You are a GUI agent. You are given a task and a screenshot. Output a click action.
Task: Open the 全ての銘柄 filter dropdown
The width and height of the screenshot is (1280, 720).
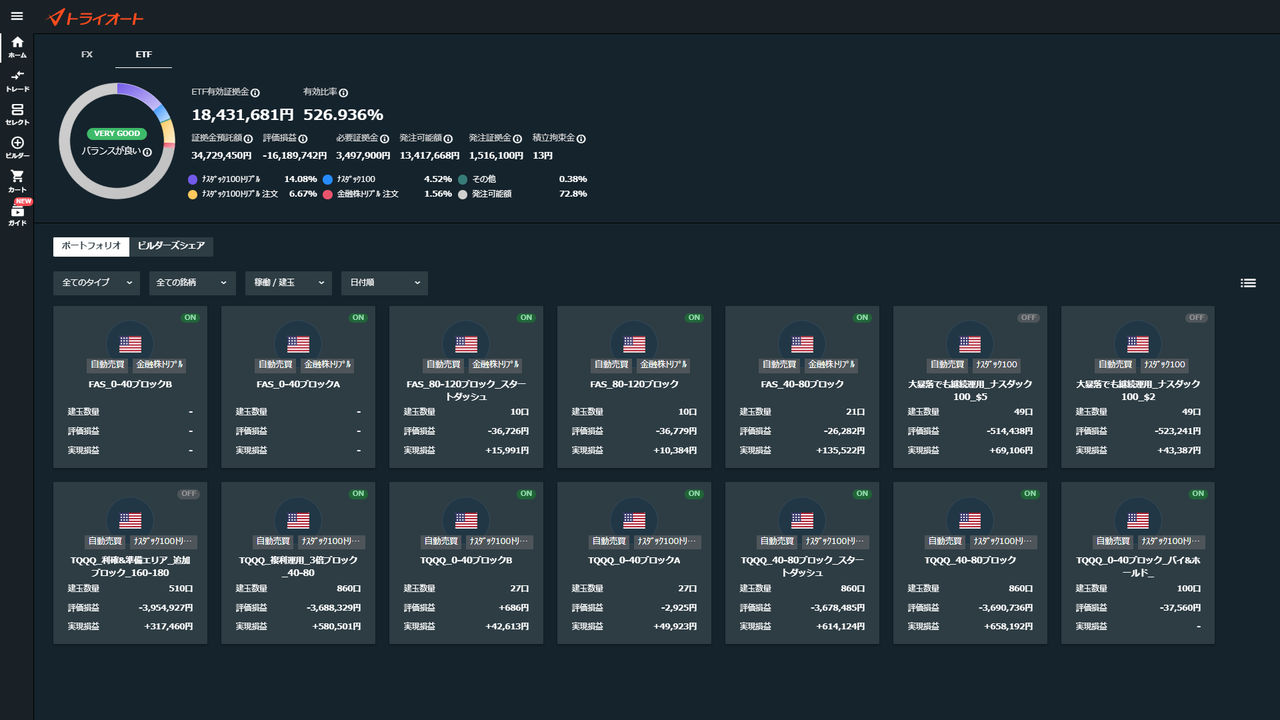192,283
